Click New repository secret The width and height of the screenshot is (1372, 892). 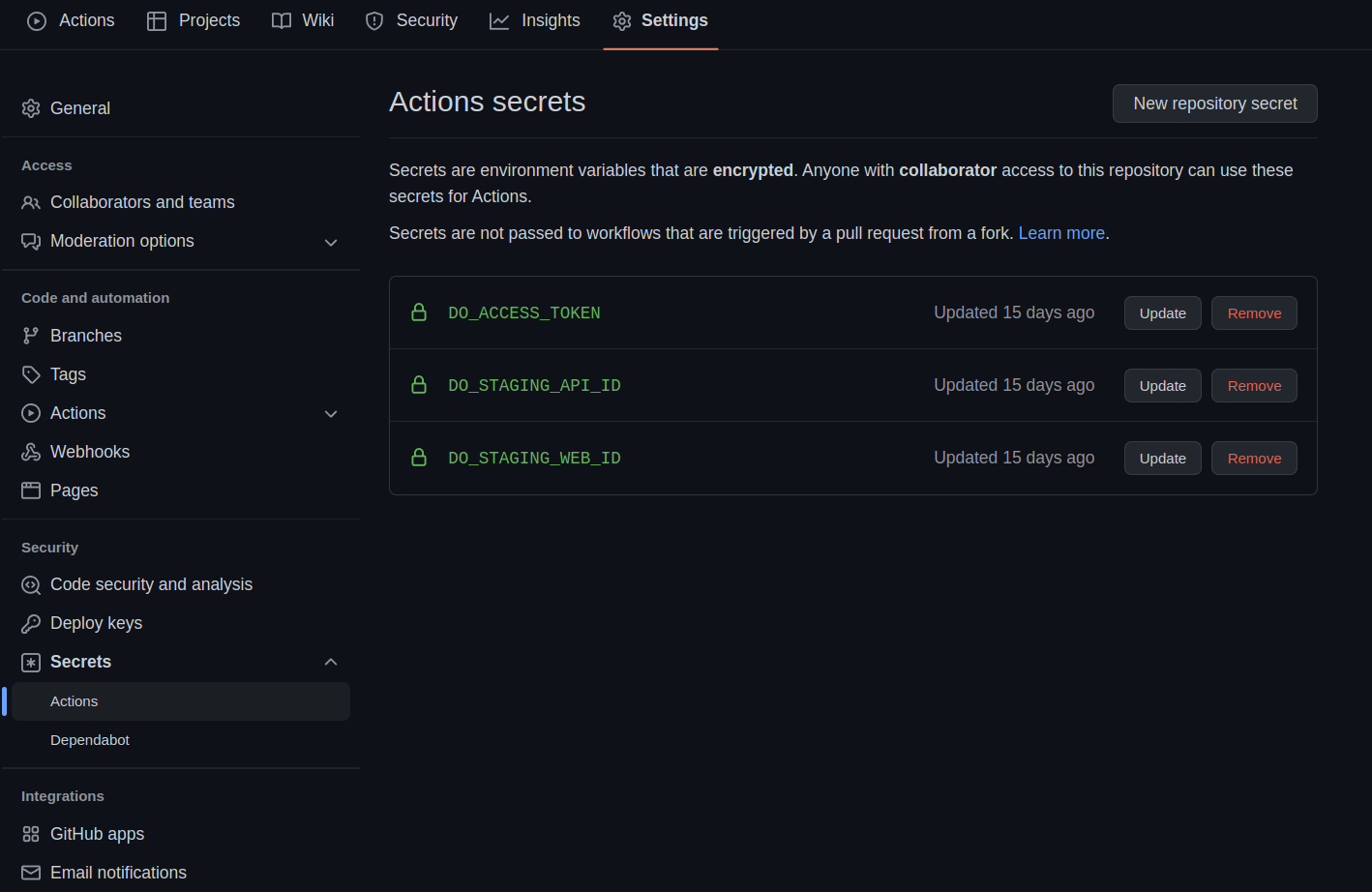1214,103
